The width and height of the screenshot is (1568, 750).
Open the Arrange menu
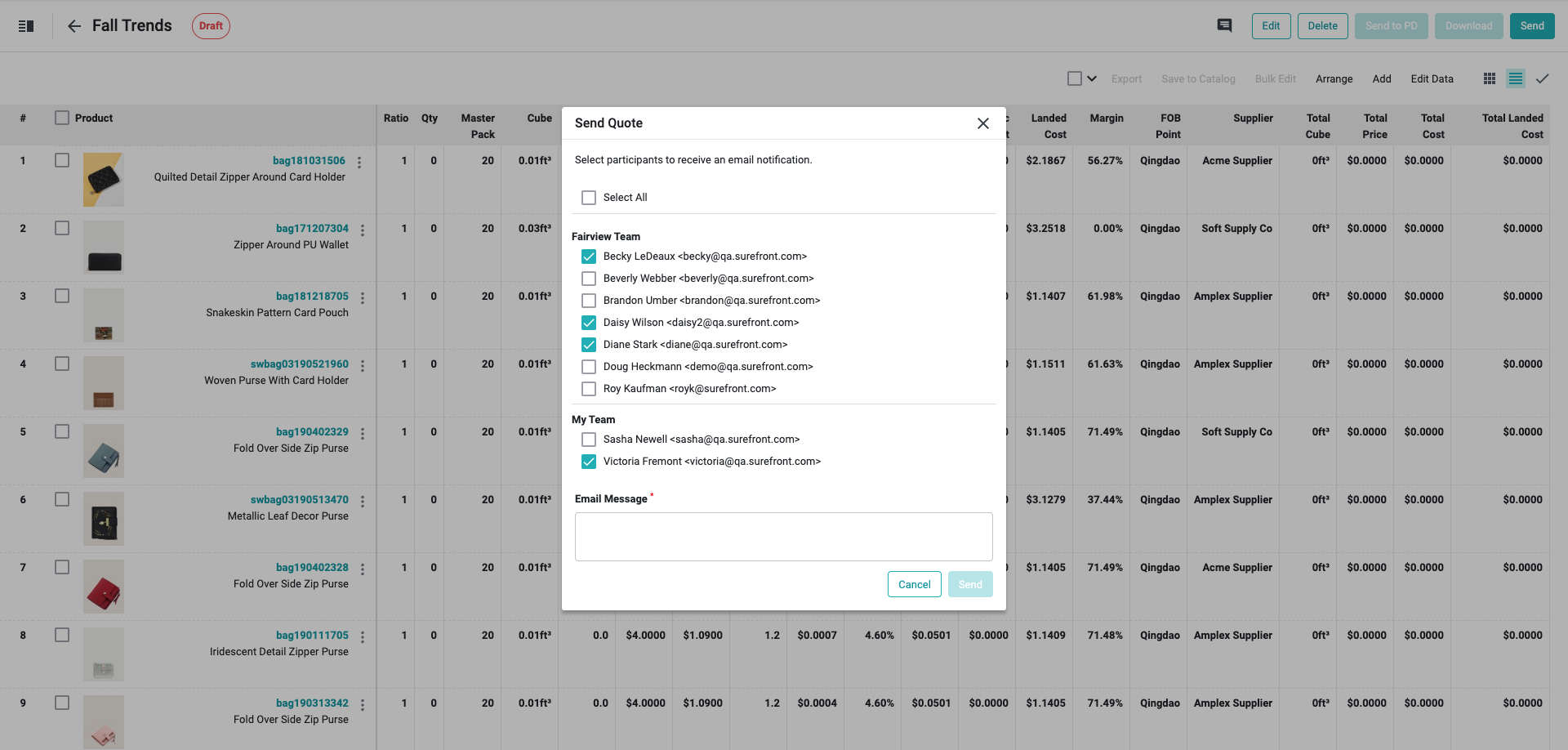[x=1334, y=79]
